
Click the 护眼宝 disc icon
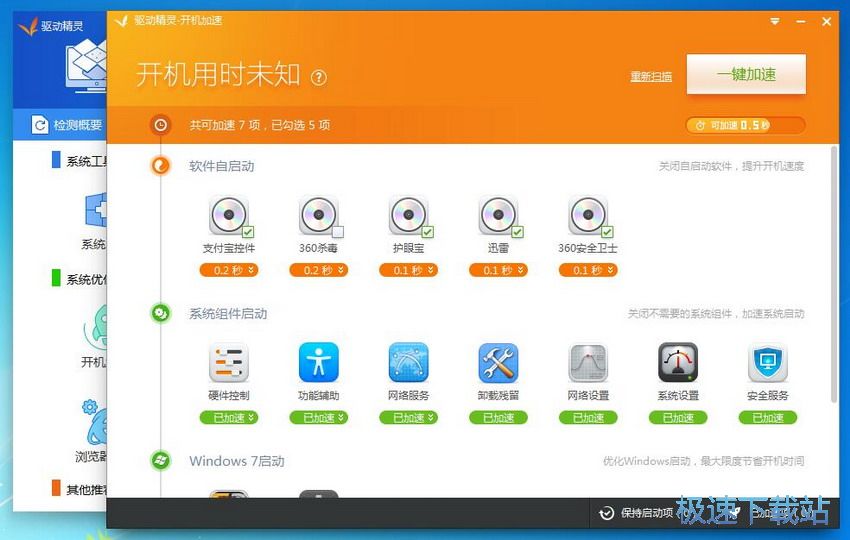pos(408,215)
